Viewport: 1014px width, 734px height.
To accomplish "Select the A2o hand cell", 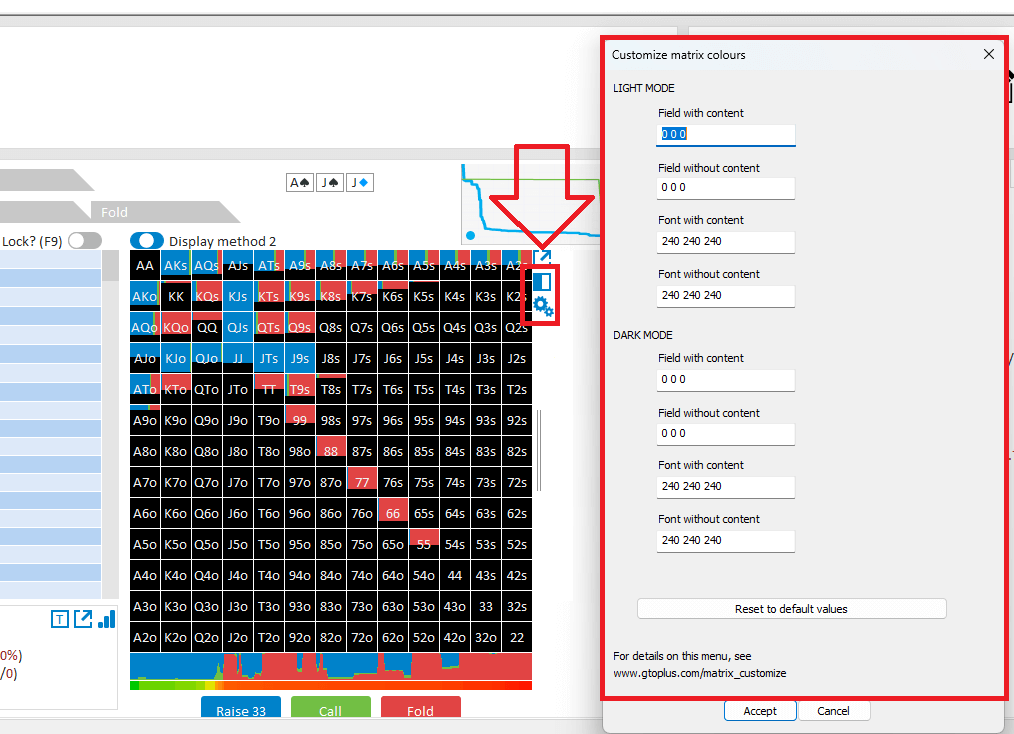I will pyautogui.click(x=145, y=638).
